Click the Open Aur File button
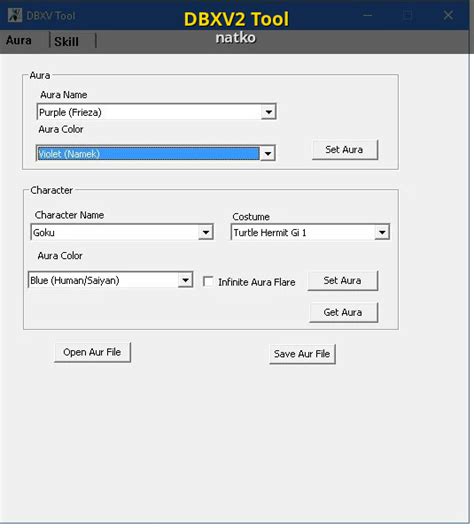 coord(92,352)
